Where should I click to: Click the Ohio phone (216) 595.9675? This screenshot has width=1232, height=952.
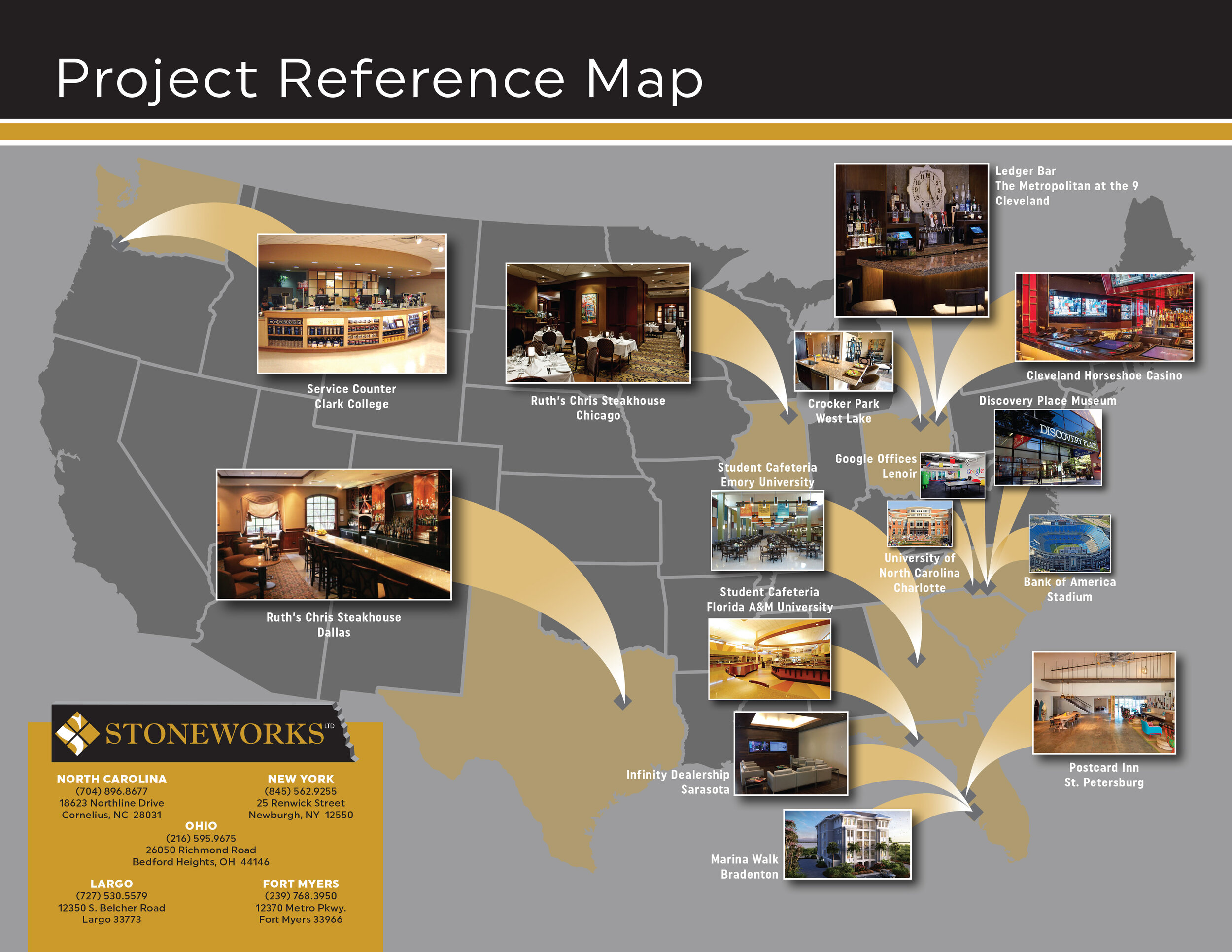(x=201, y=838)
